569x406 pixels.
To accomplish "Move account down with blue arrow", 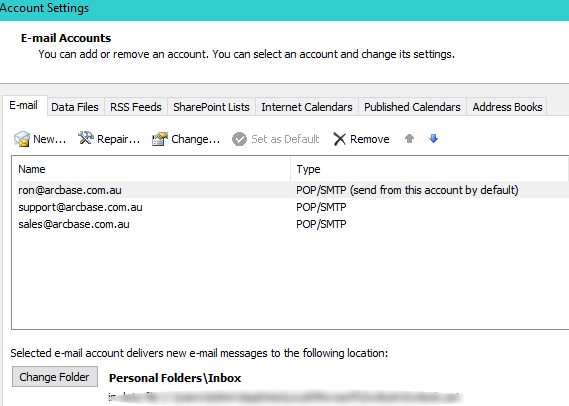I will coord(433,139).
